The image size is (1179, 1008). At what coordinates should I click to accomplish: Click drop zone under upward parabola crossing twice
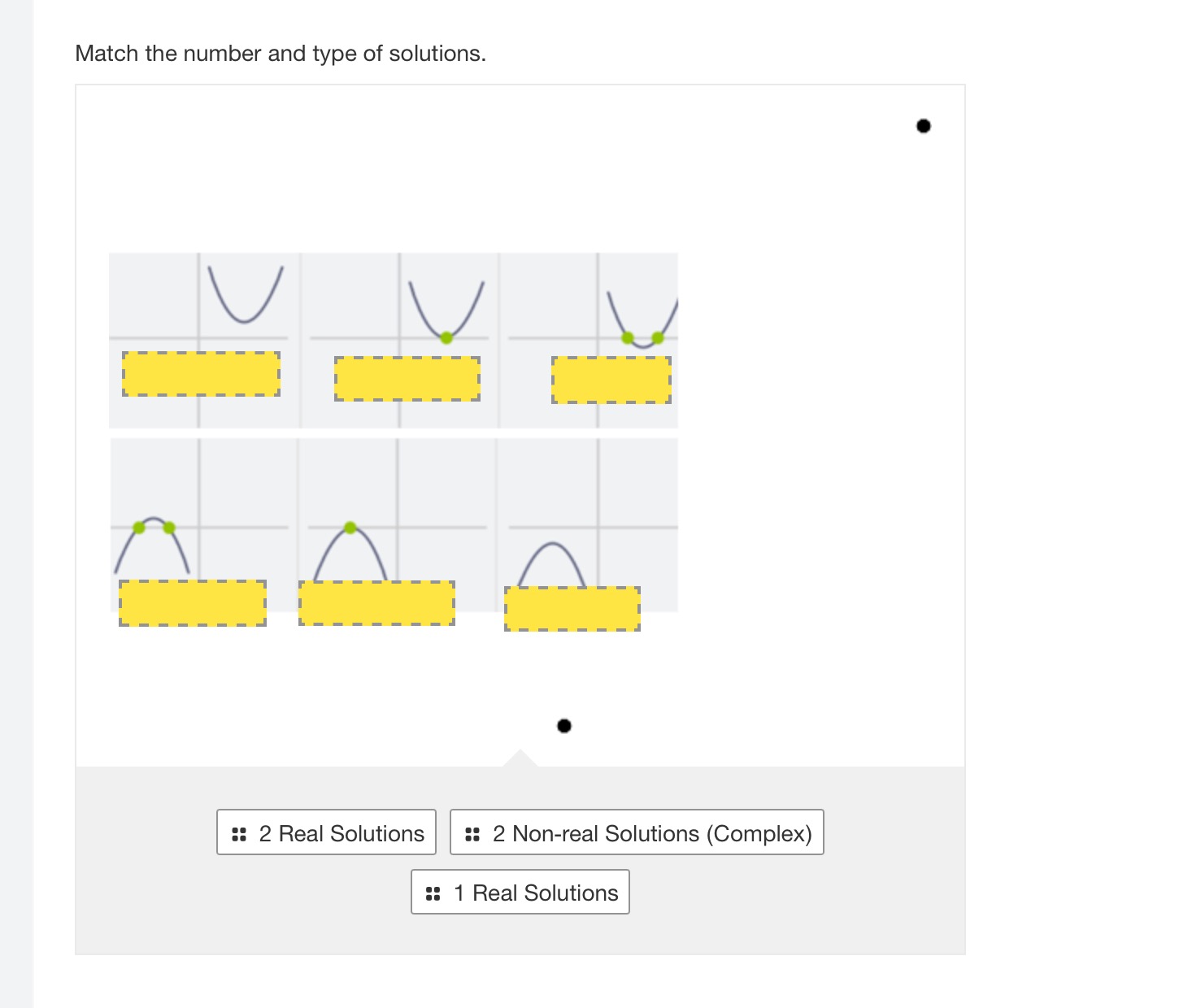coord(611,380)
